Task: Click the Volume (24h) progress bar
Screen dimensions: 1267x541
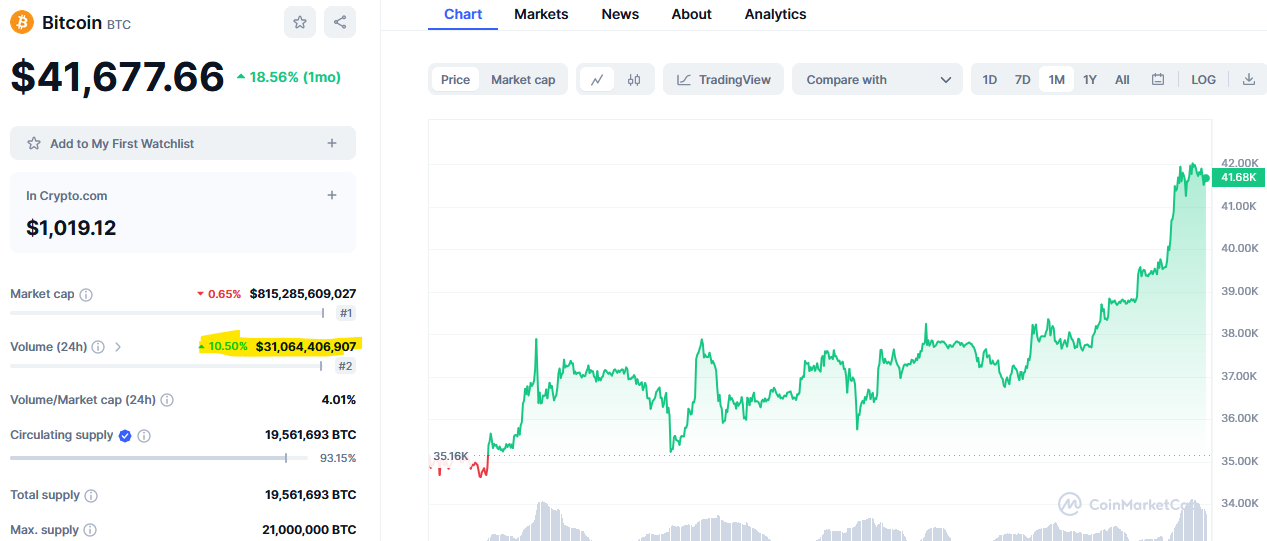Action: [167, 366]
